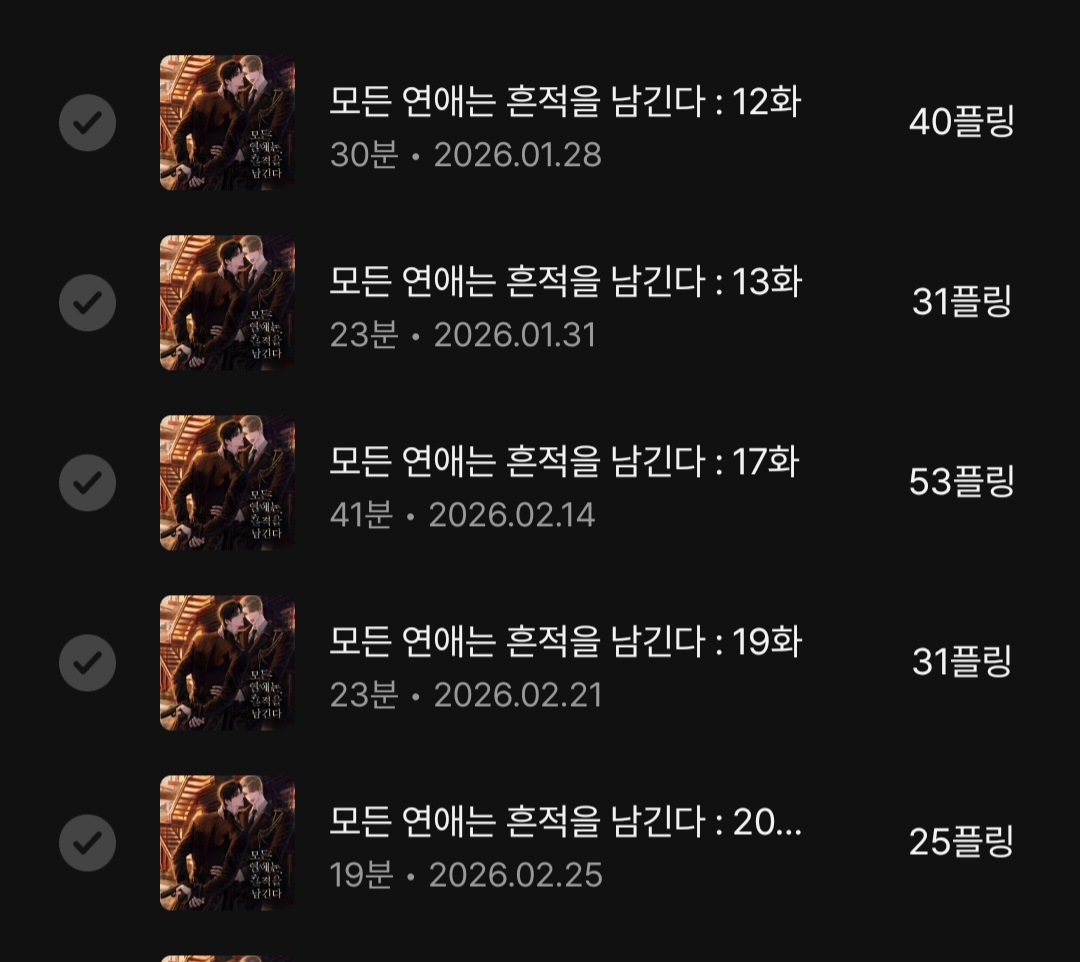Toggle the checkmark for episode 19화
This screenshot has width=1080, height=962.
[x=87, y=663]
